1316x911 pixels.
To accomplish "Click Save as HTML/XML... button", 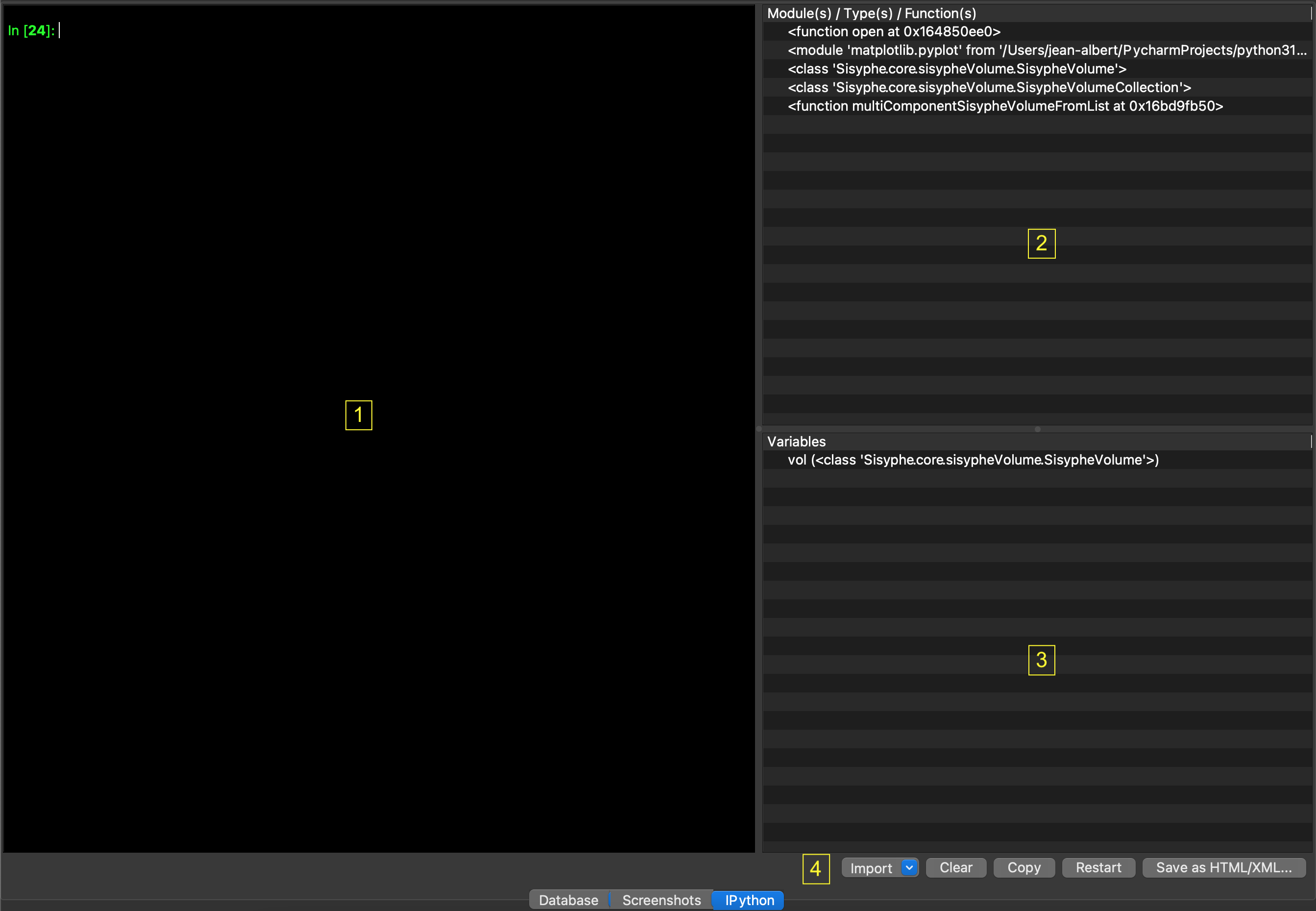I will (x=1223, y=867).
